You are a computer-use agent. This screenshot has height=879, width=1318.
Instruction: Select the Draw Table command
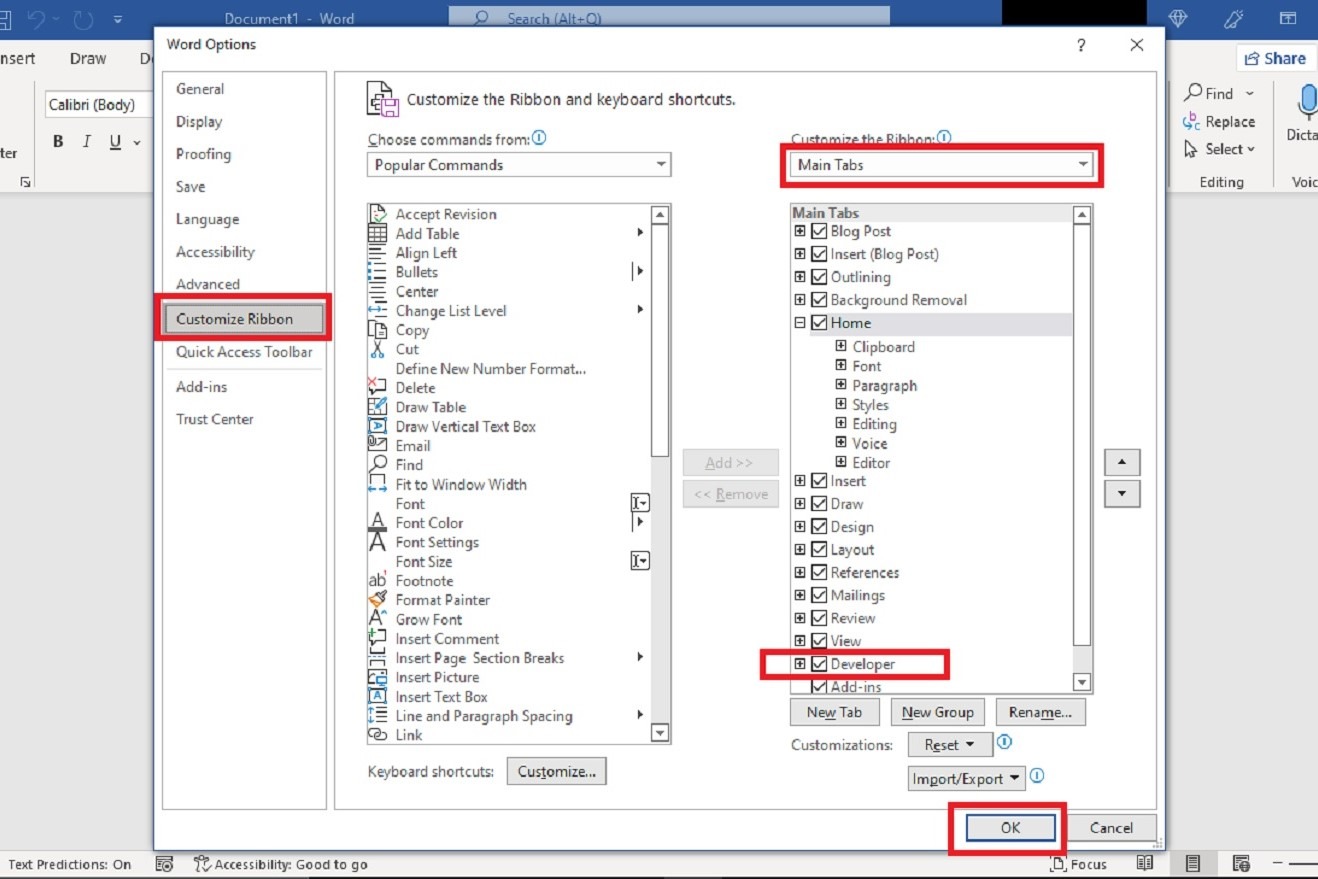[430, 407]
